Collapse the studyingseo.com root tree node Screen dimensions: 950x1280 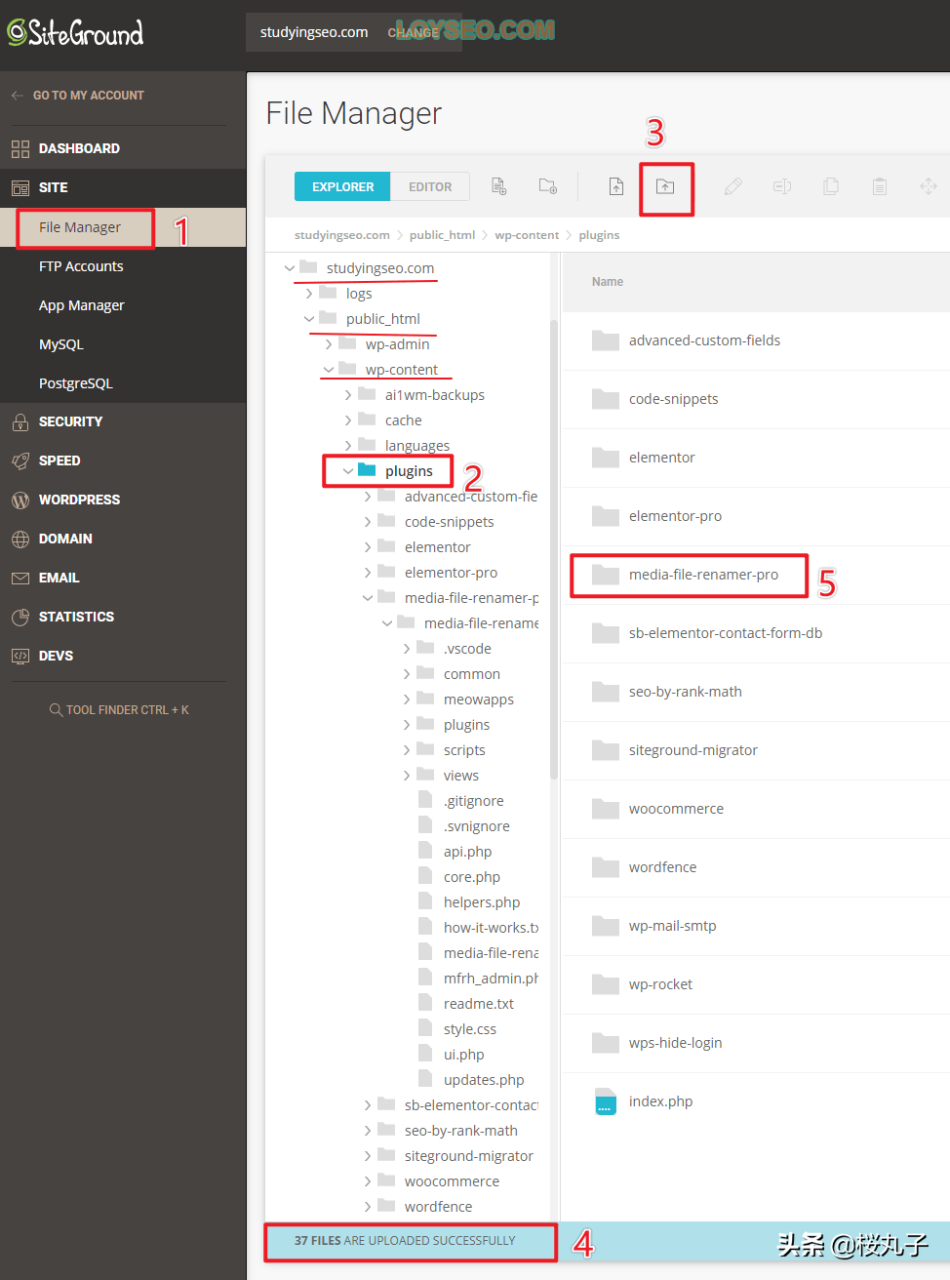[x=290, y=268]
